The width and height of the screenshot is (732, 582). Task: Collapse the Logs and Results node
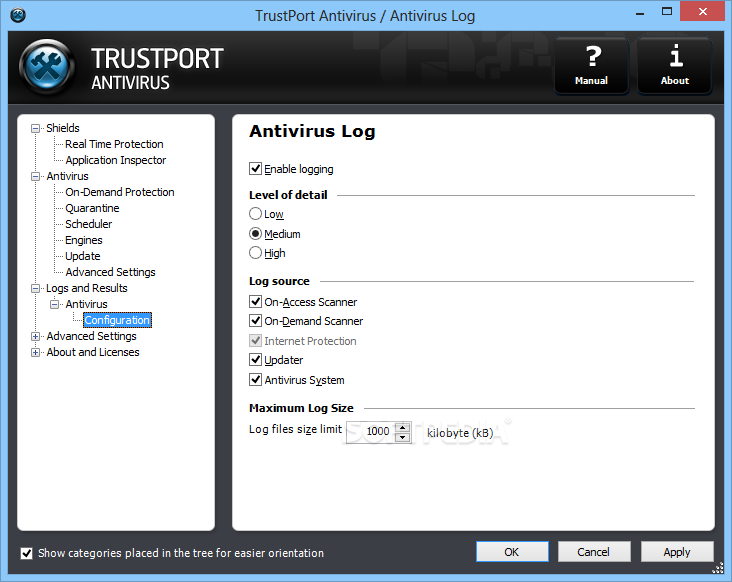coord(35,288)
